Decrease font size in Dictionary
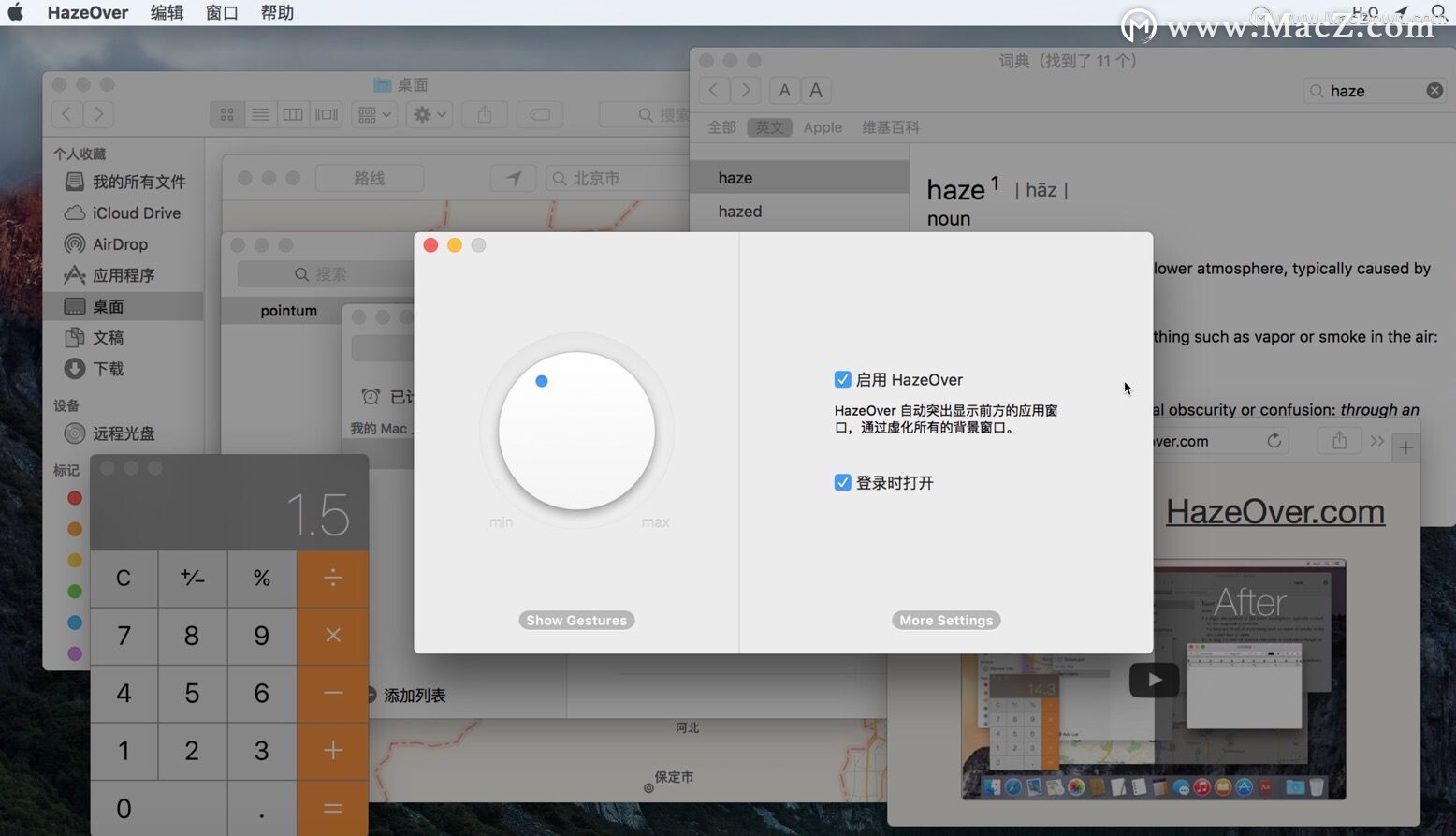This screenshot has height=836, width=1456. [x=784, y=90]
